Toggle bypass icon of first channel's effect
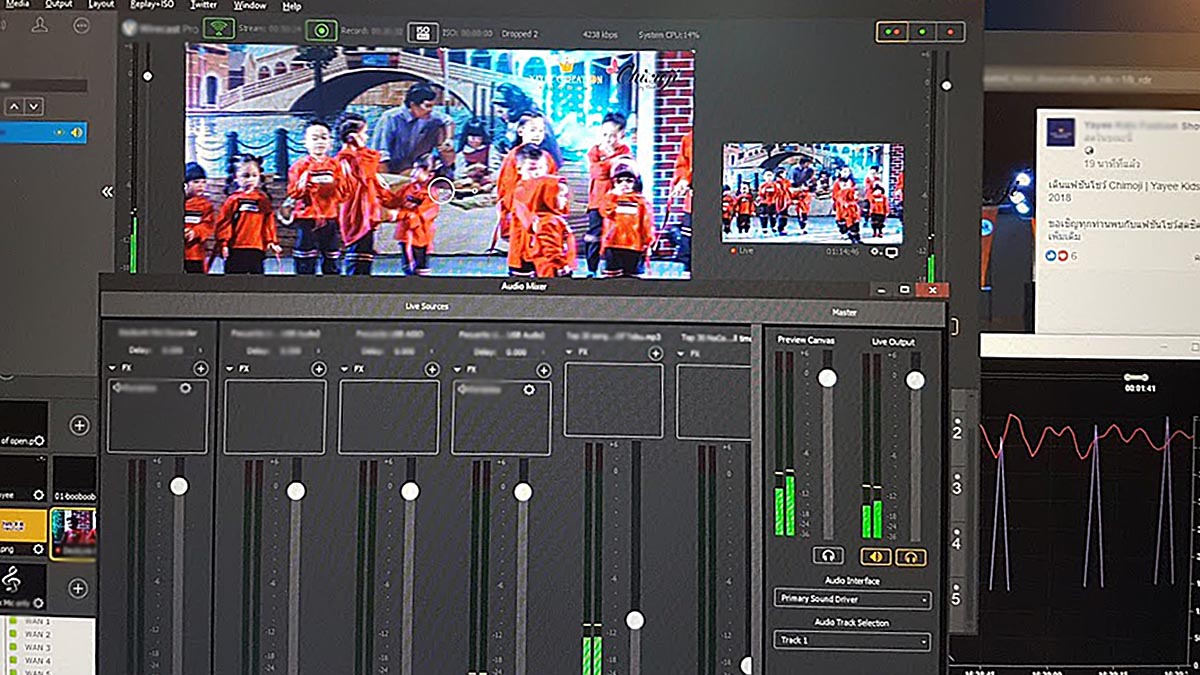This screenshot has width=1200, height=675. point(119,388)
